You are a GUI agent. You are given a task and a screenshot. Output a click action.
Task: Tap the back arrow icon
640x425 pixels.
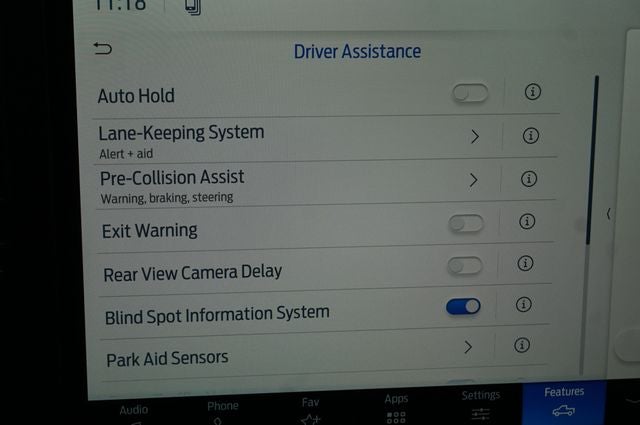point(102,49)
